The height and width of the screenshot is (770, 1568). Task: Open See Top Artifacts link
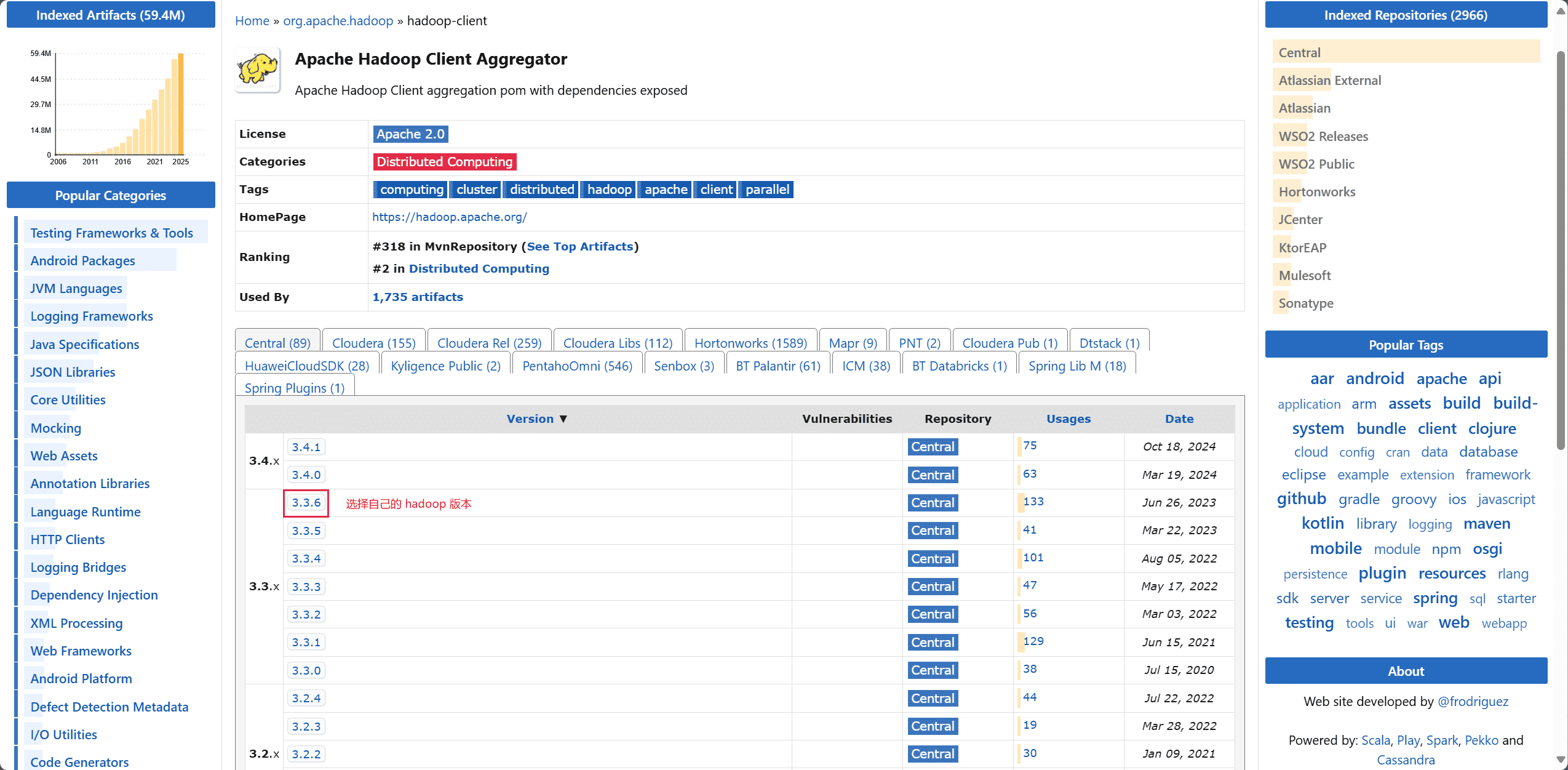[579, 246]
